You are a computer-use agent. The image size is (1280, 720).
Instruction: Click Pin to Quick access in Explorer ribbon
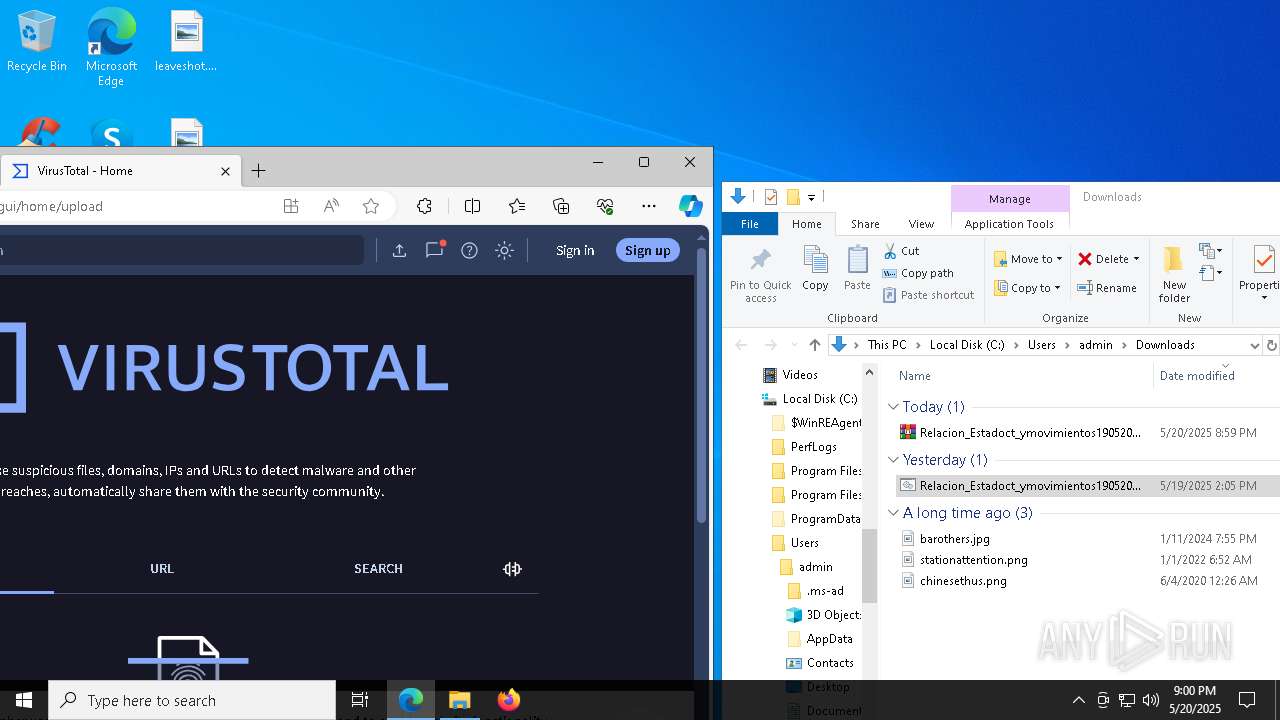click(x=760, y=275)
